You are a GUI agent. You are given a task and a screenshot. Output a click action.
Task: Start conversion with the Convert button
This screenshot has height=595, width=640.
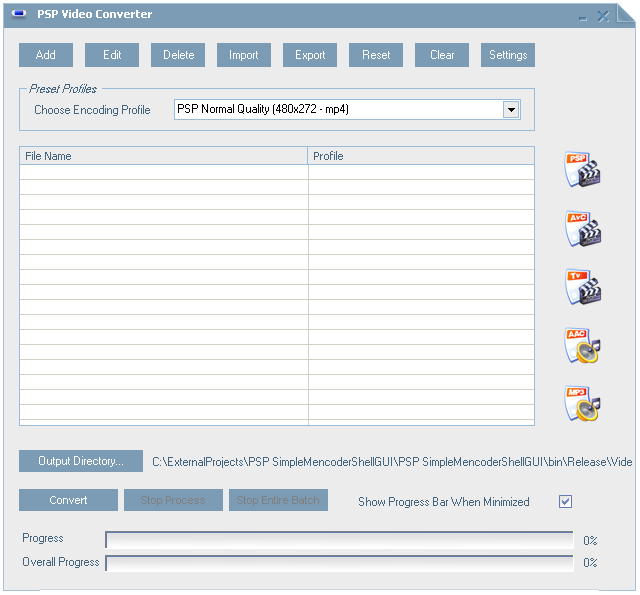coord(68,500)
